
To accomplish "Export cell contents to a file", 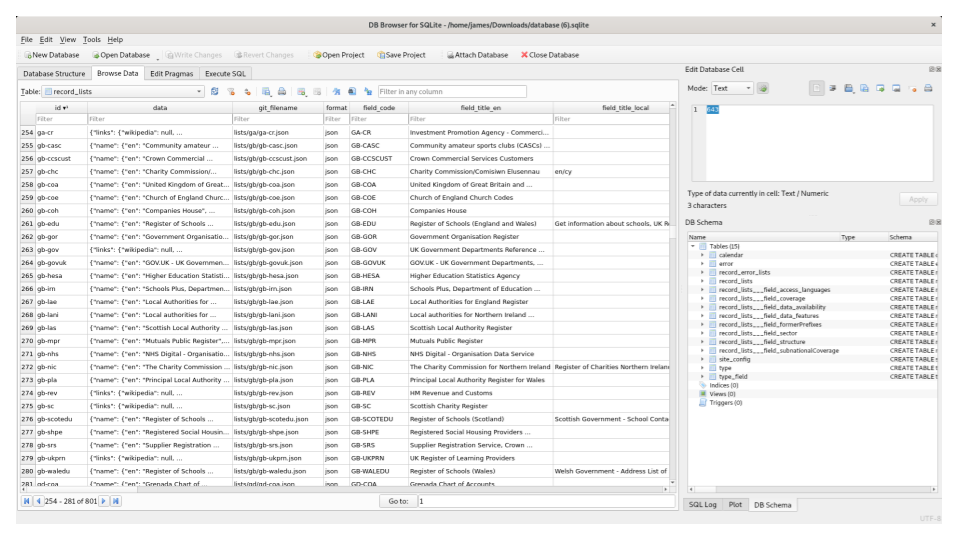I will (x=864, y=88).
